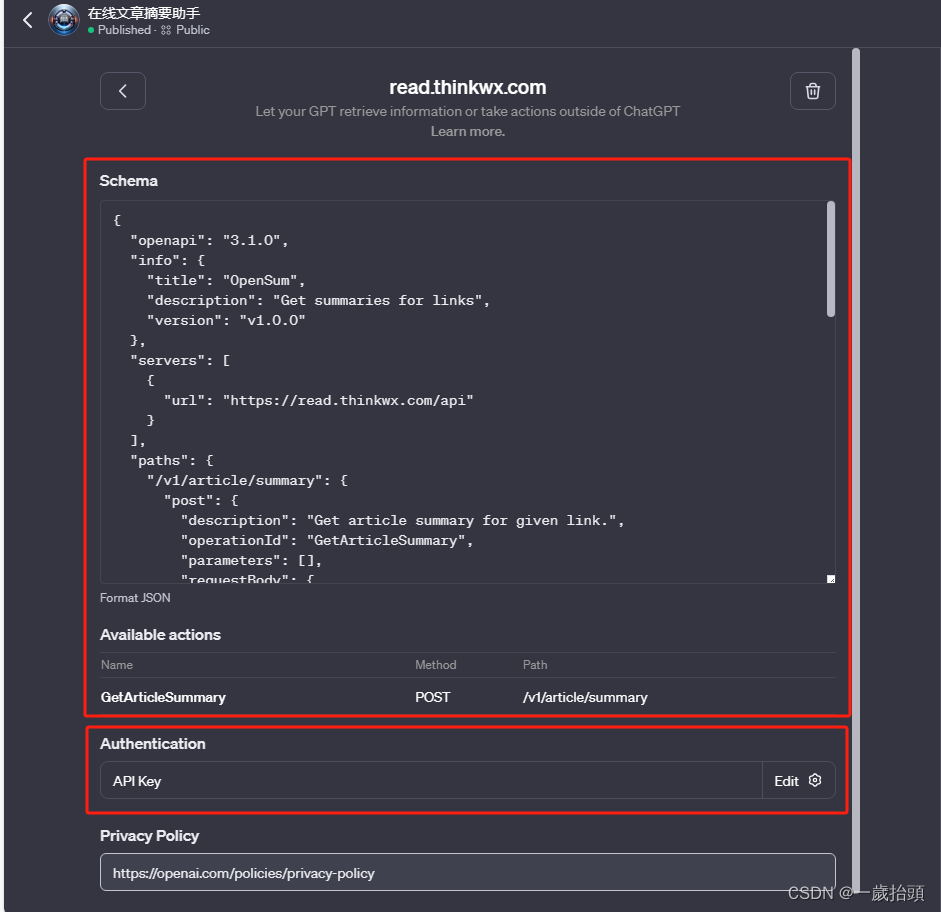Click the schema textarea resize handle
The width and height of the screenshot is (941, 912).
831,579
